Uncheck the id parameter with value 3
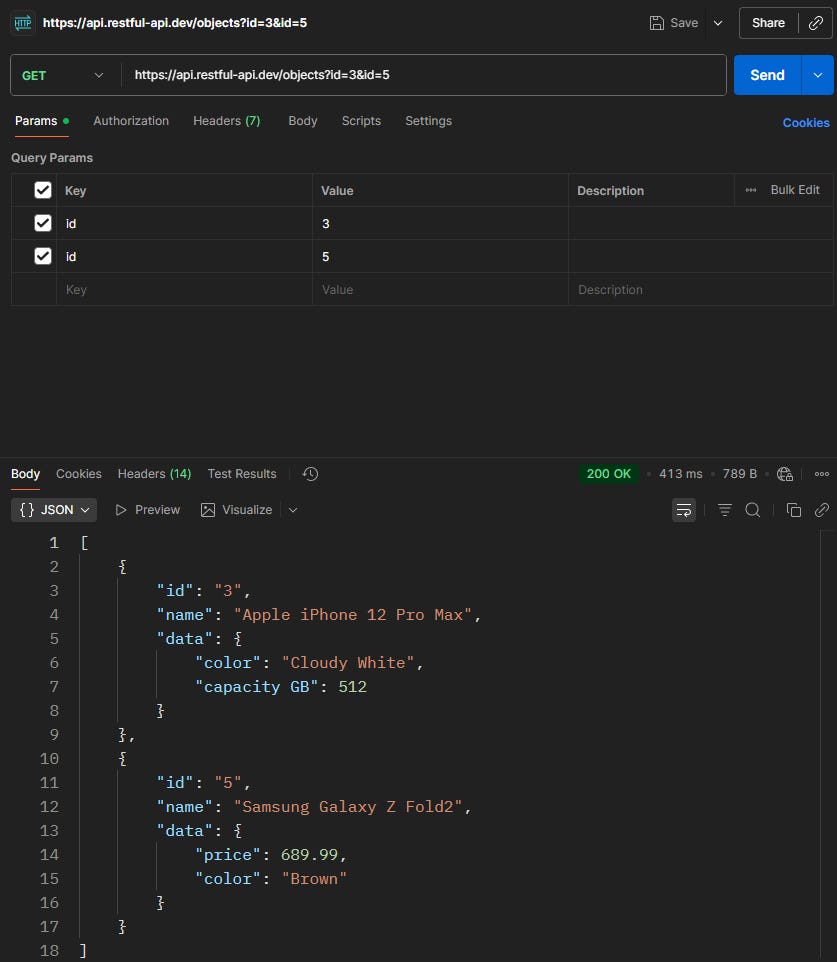This screenshot has width=837, height=962. click(x=43, y=223)
